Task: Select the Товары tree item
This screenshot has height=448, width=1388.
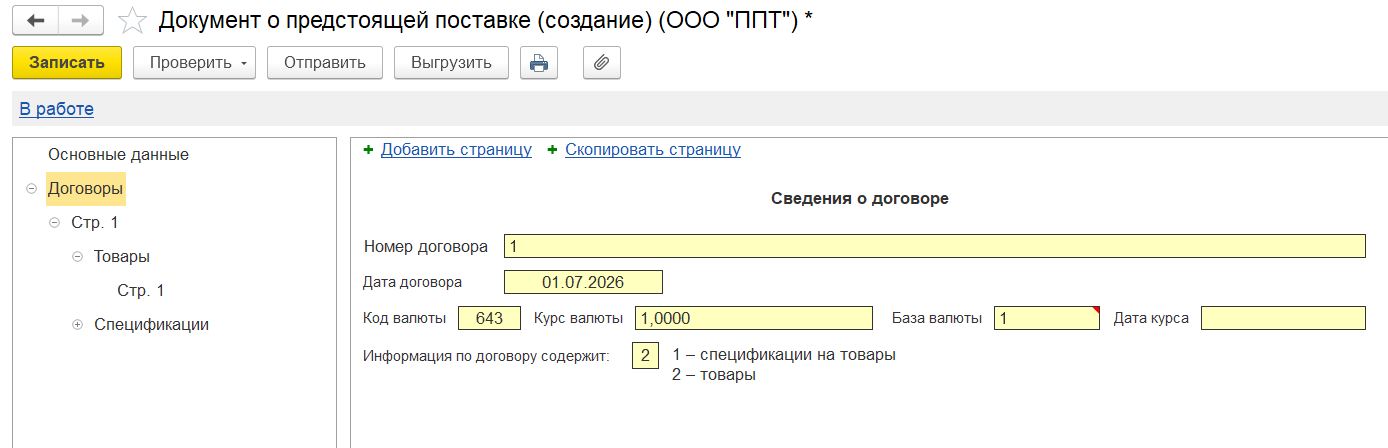Action: [x=122, y=256]
